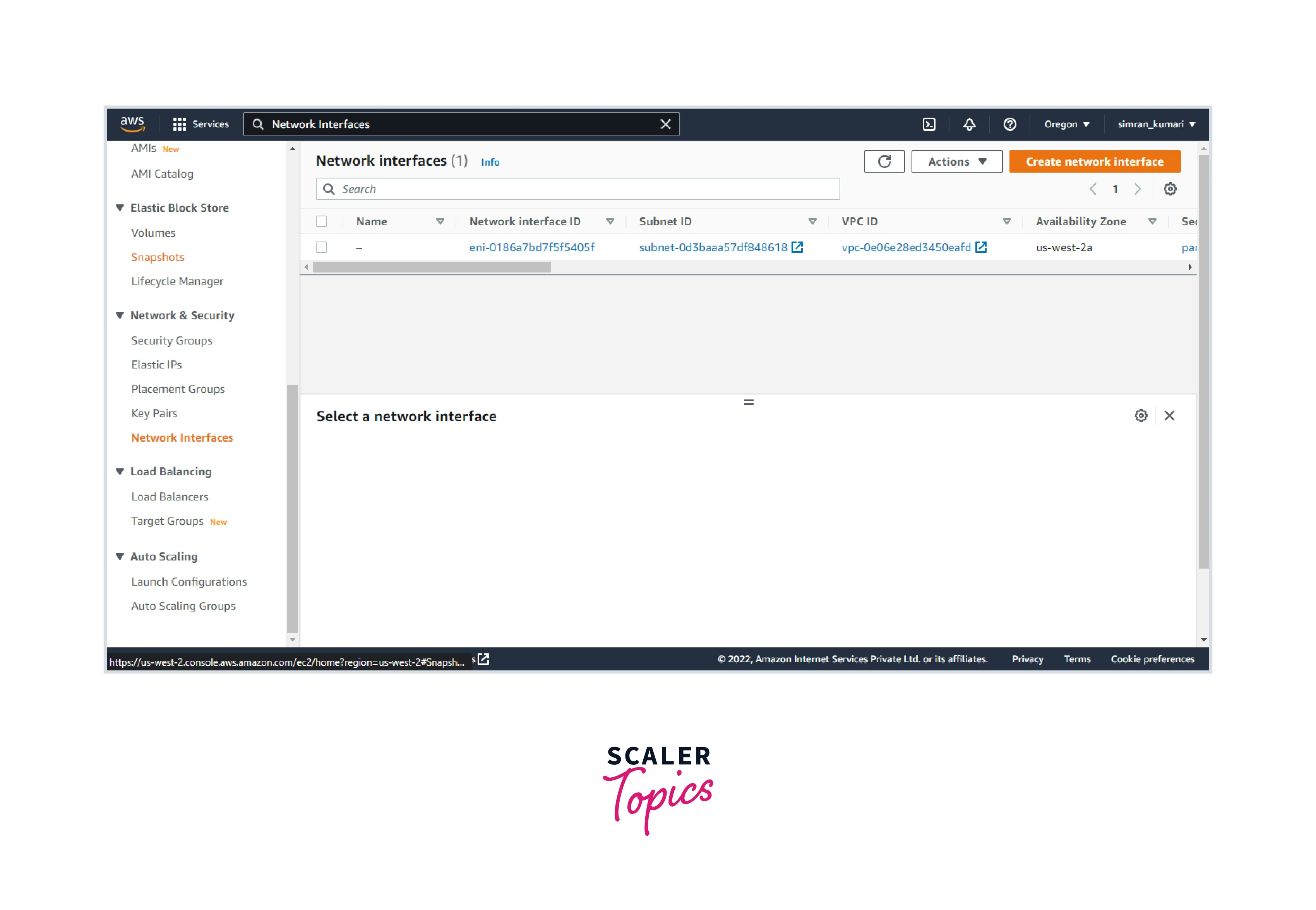
Task: Collapse the Elastic Block Store section
Action: [x=120, y=207]
